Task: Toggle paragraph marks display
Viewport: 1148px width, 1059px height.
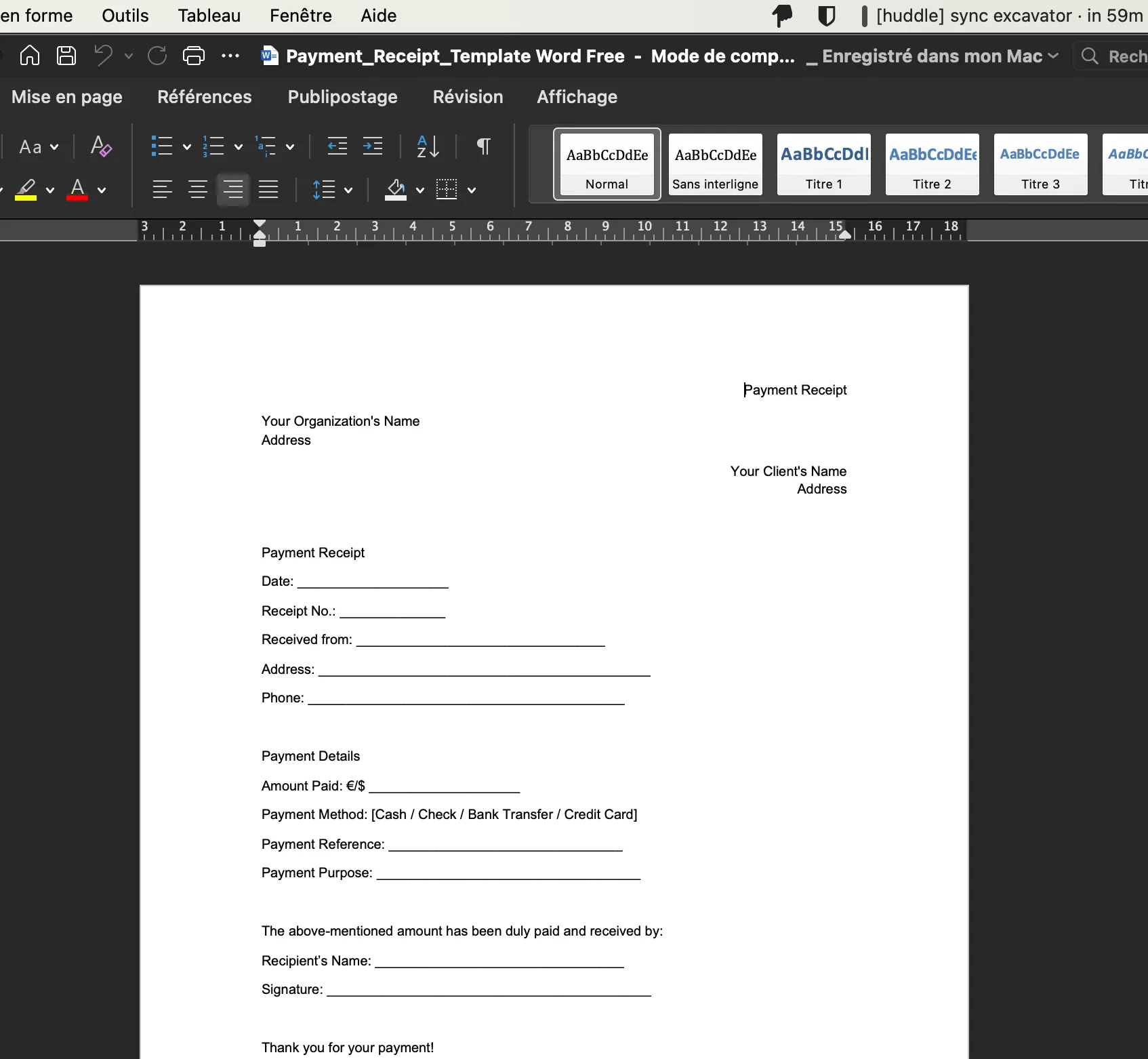Action: click(483, 146)
